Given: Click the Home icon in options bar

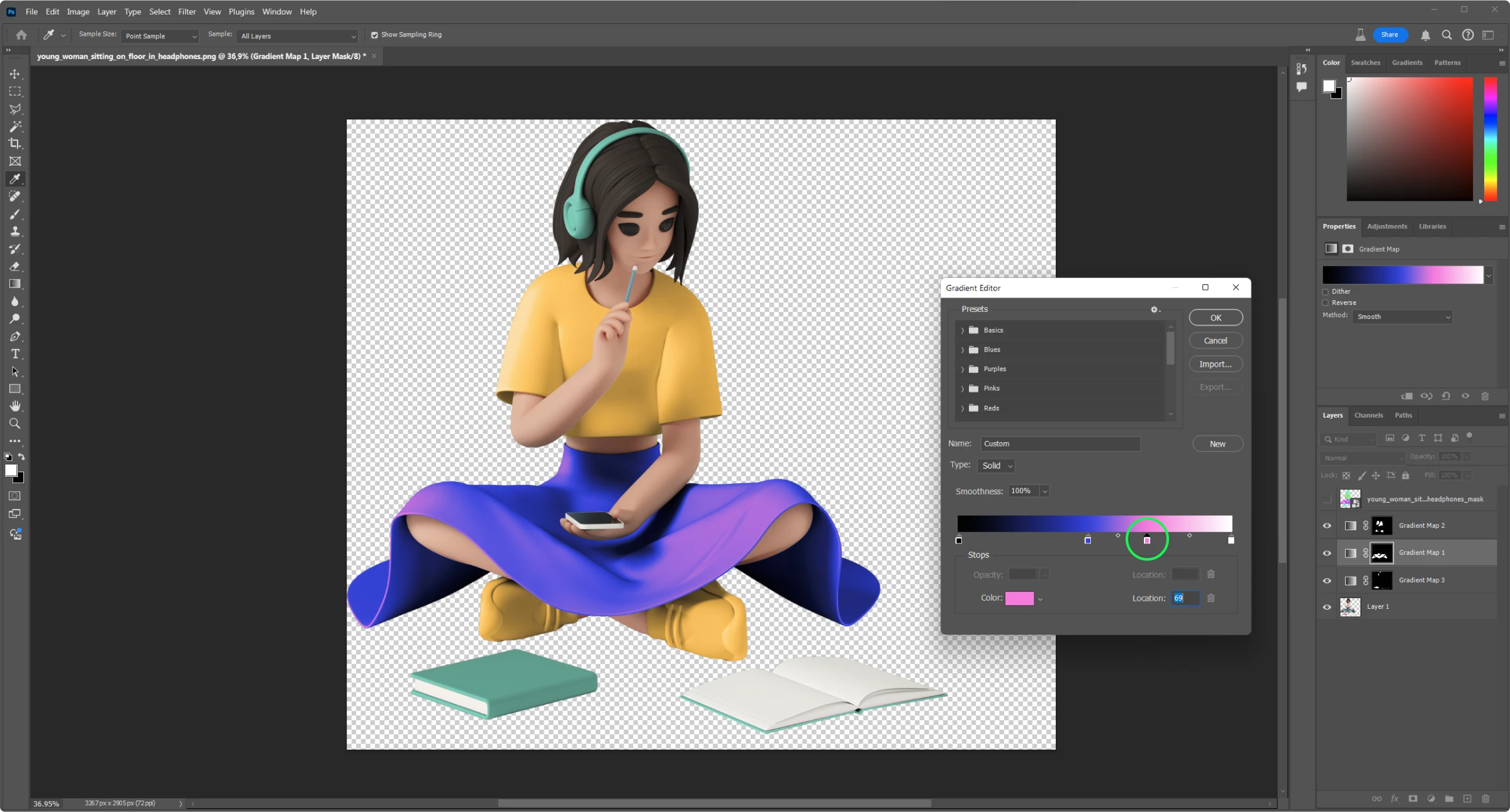Looking at the screenshot, I should [21, 35].
